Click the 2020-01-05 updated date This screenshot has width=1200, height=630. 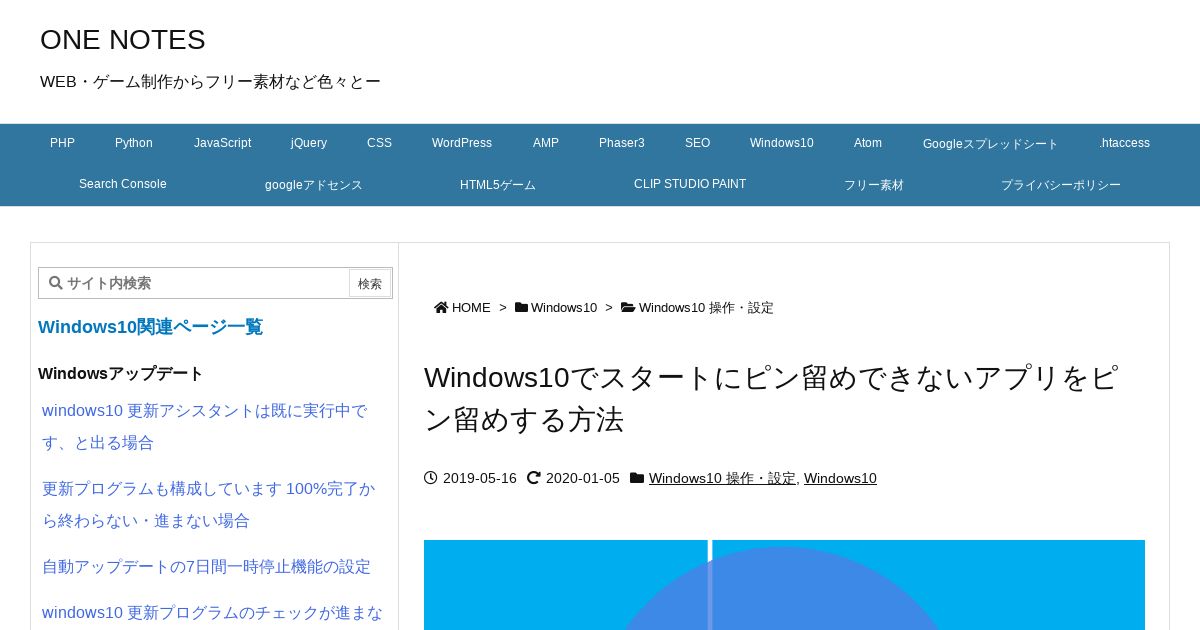point(583,478)
